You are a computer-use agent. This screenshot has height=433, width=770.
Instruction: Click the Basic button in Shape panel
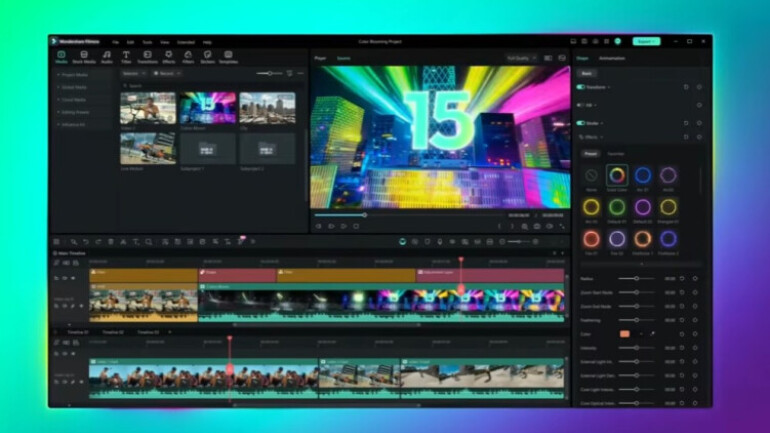pos(586,73)
